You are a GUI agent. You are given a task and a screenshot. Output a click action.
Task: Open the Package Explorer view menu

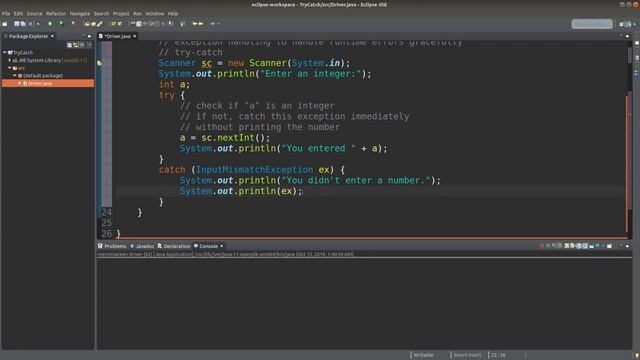[x=89, y=44]
